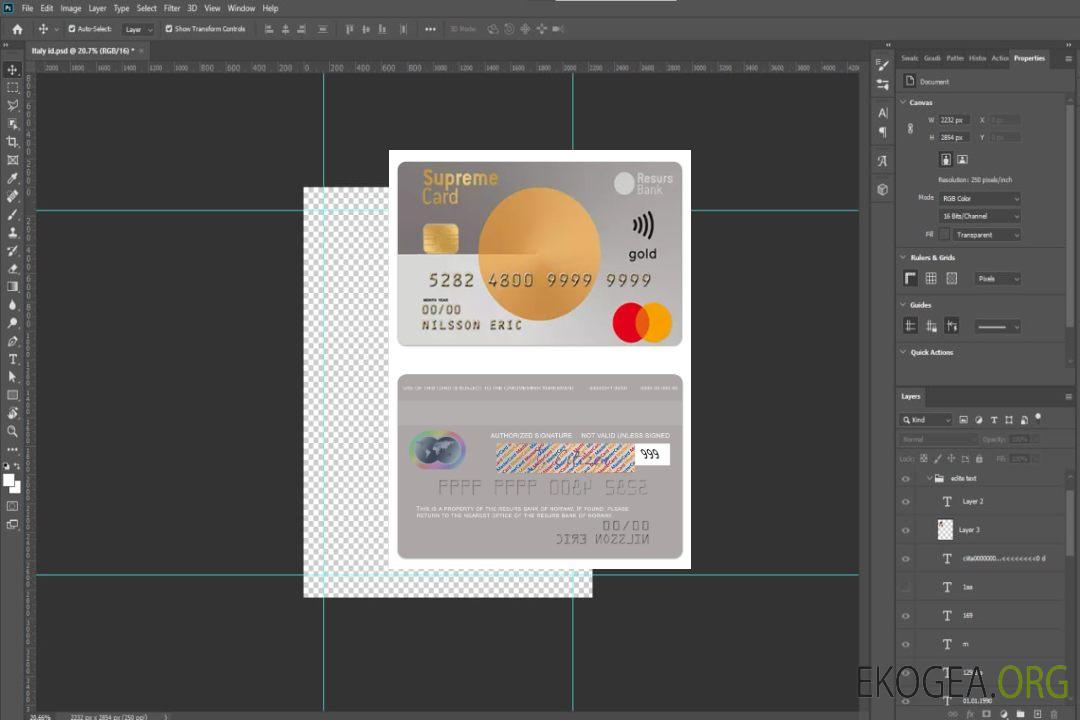The height and width of the screenshot is (720, 1080).
Task: Select landscape canvas orientation icon
Action: click(962, 159)
